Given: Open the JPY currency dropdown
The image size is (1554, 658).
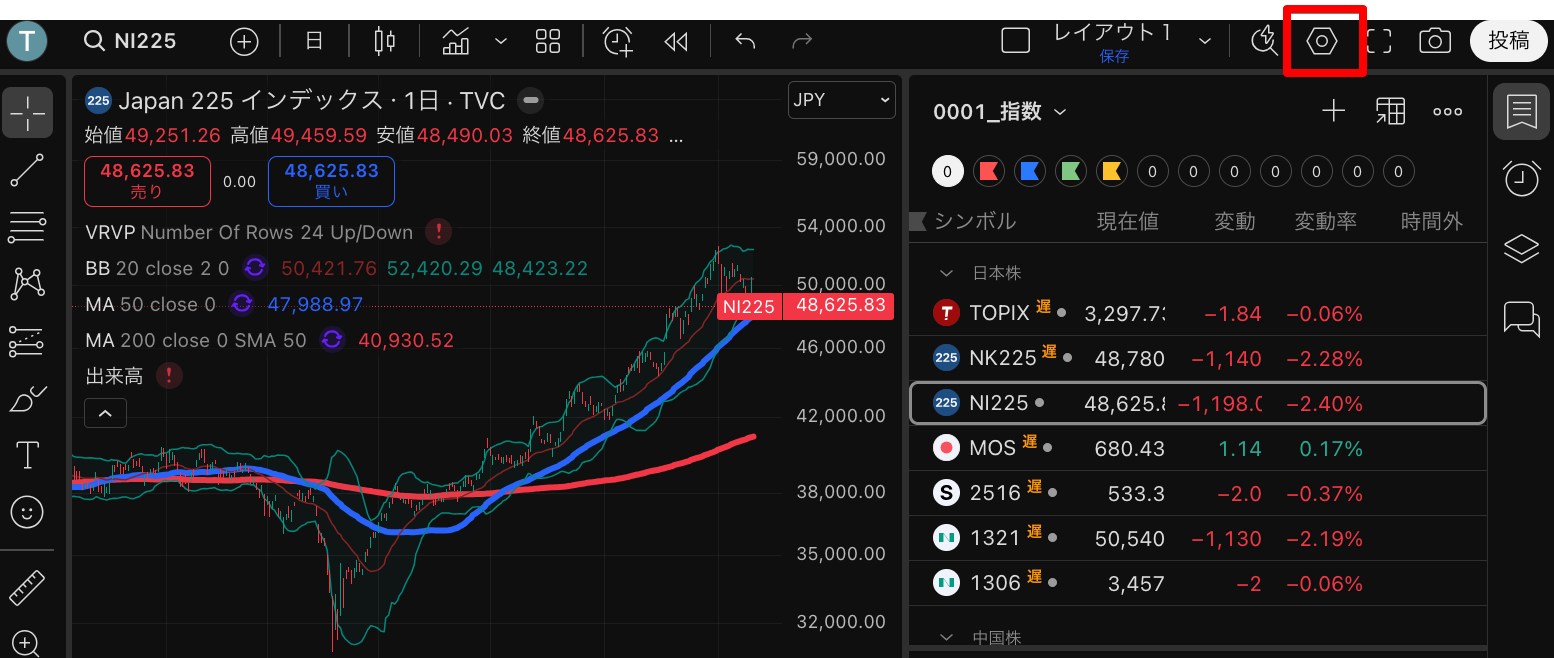Looking at the screenshot, I should pyautogui.click(x=841, y=100).
